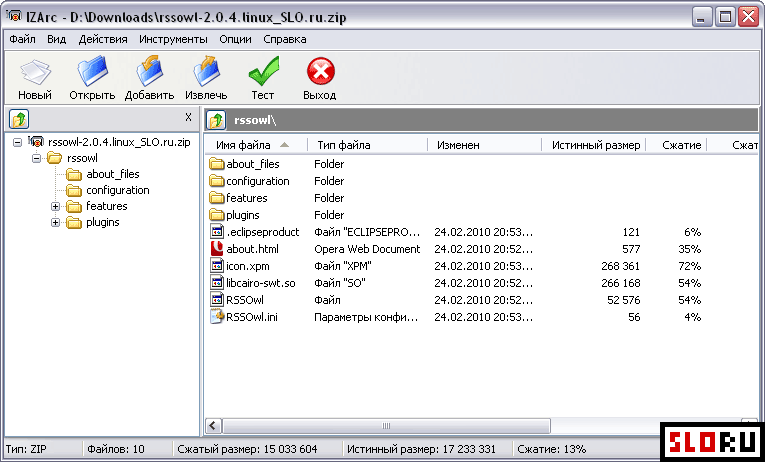Click the configuration folder icon in file list

pyautogui.click(x=217, y=181)
